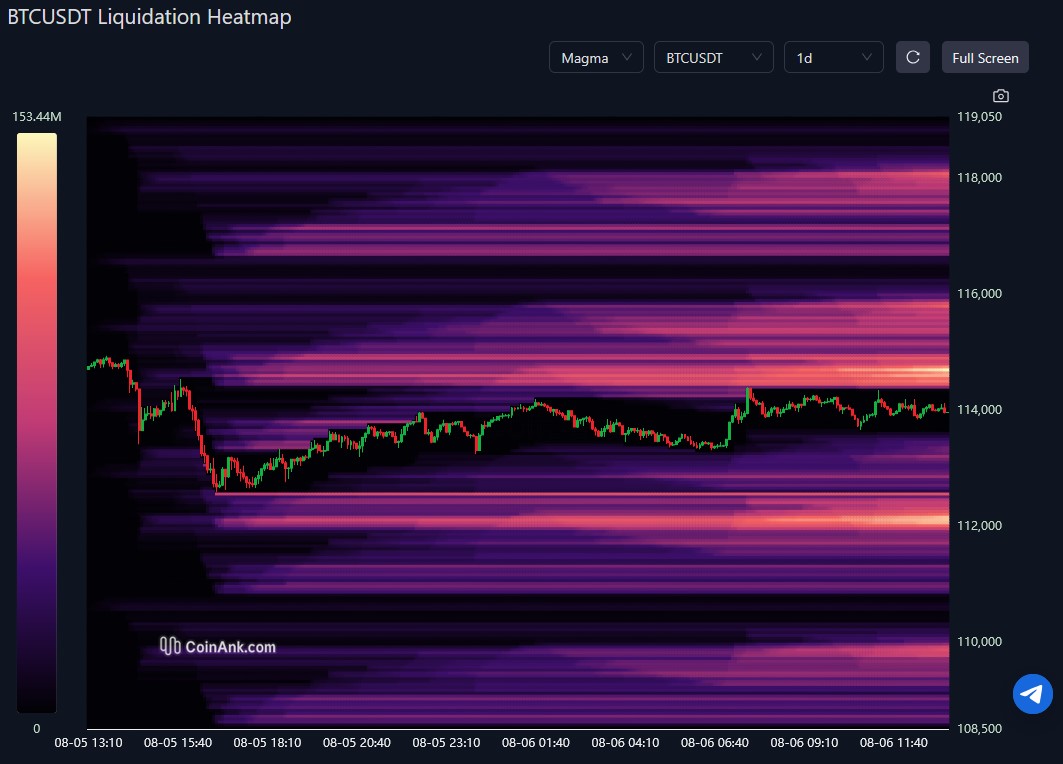Open the Telegram chat bubble

(x=1032, y=693)
